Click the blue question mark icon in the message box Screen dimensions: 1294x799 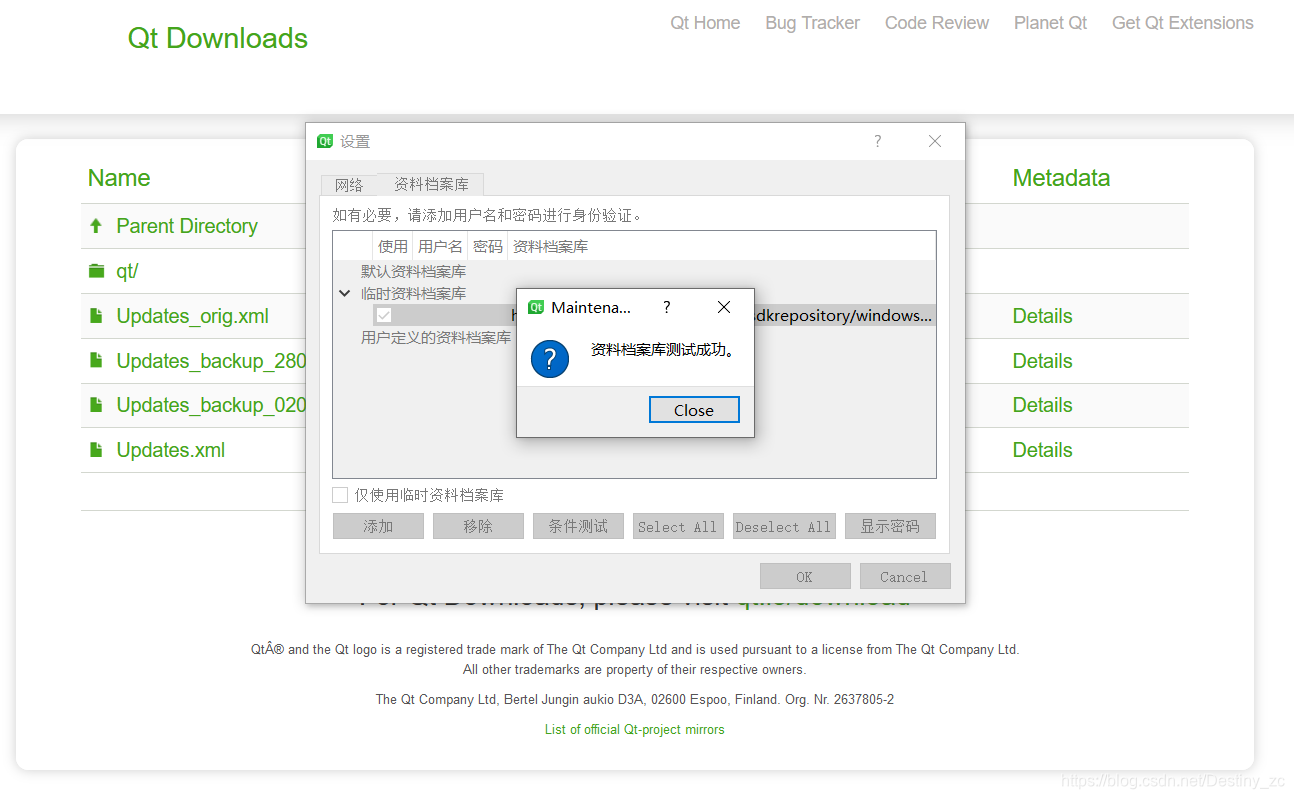[x=549, y=359]
